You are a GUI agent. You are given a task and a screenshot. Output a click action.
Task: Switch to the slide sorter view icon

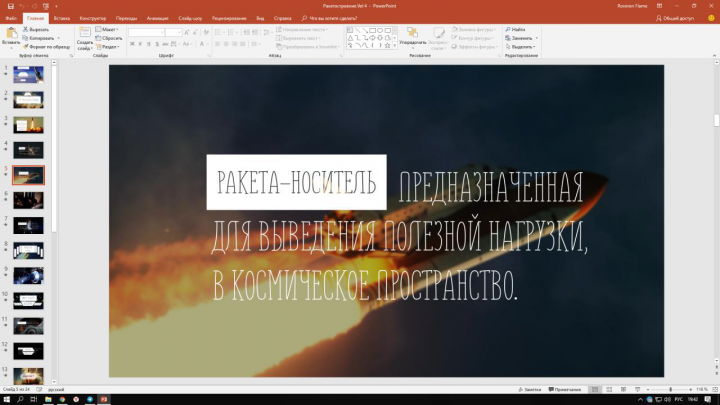pos(609,389)
